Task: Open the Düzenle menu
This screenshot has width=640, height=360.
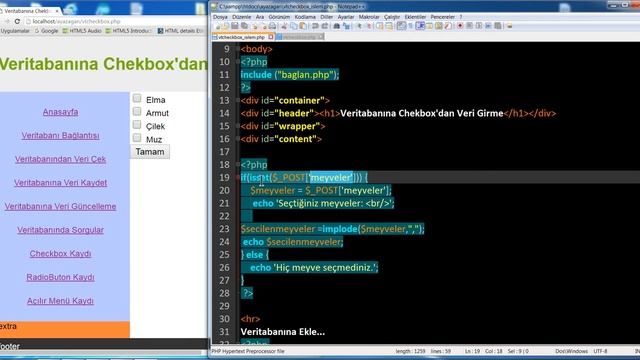Action: [242, 17]
